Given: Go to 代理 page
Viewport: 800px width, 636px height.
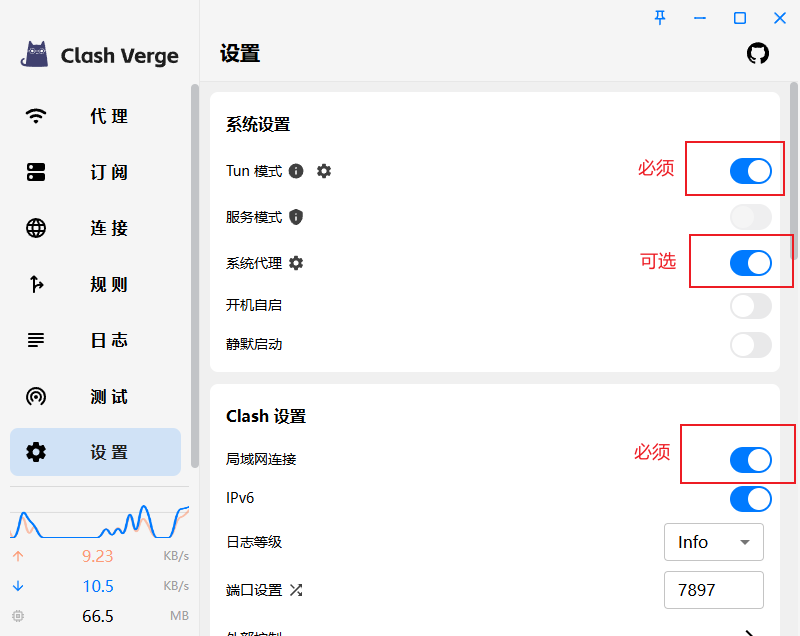Looking at the screenshot, I should click(x=95, y=116).
